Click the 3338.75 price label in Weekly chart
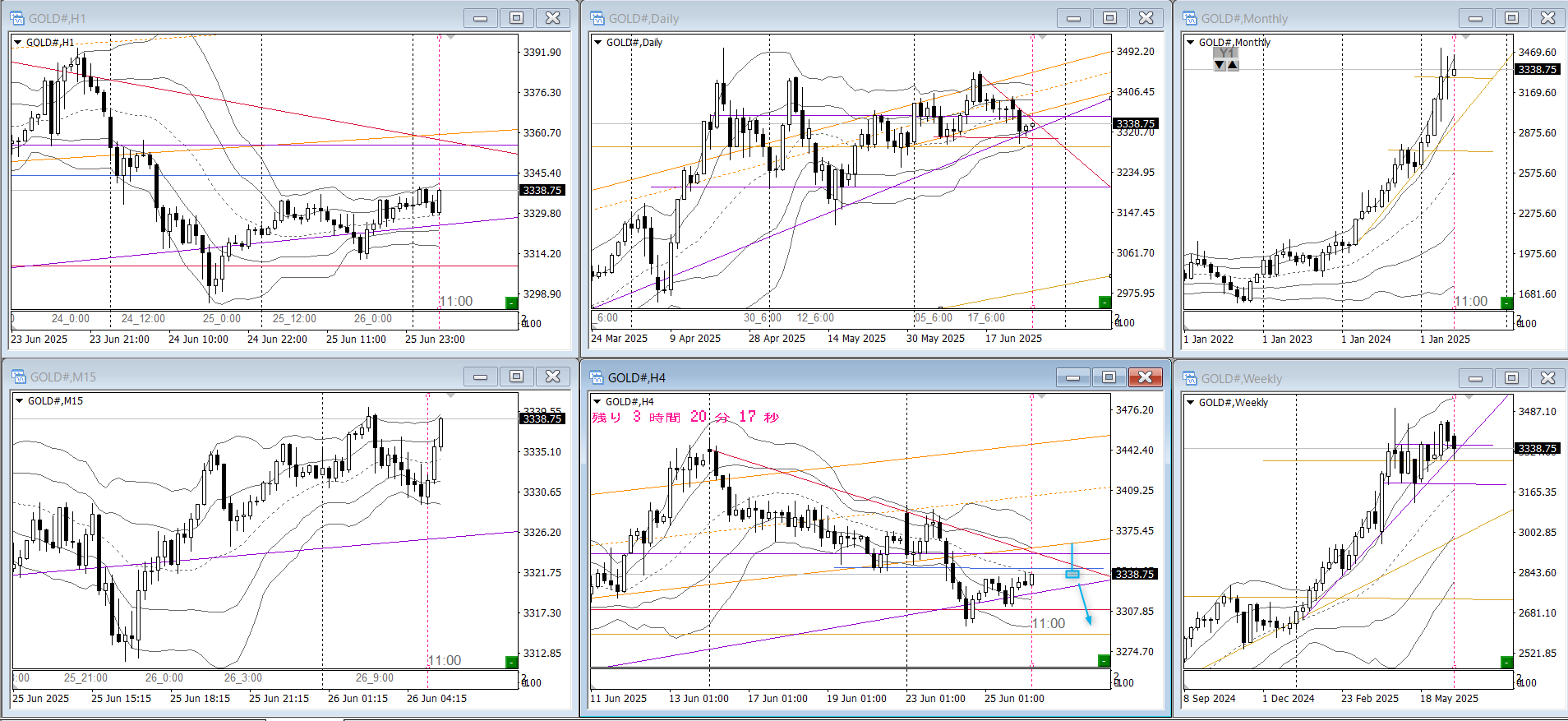Viewport: 1568px width, 721px height. [1537, 448]
